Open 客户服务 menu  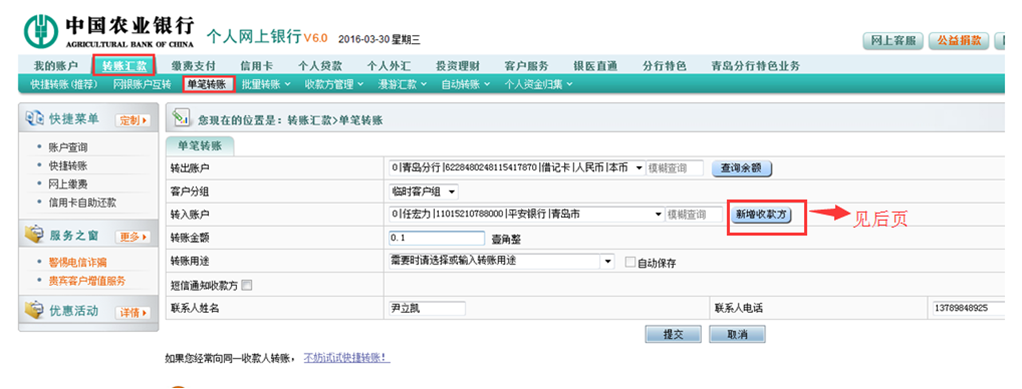tap(526, 66)
